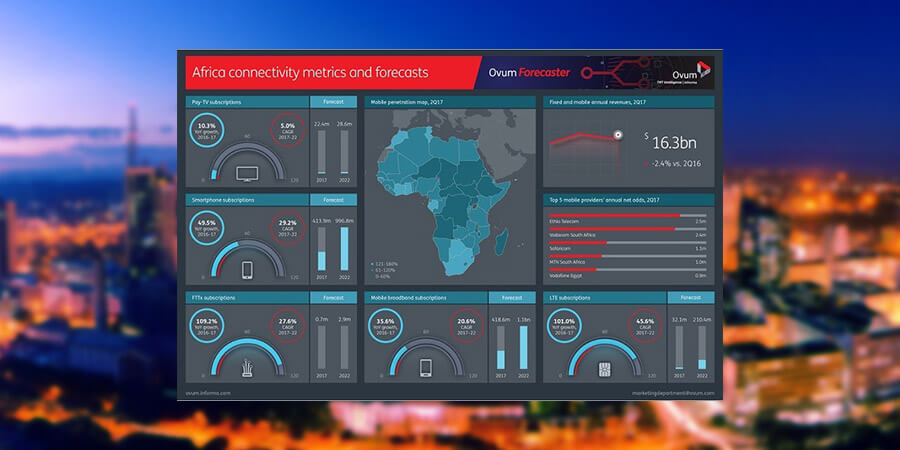The height and width of the screenshot is (450, 900).
Task: Click the Top 5 mobile providers' title
Action: 603,200
